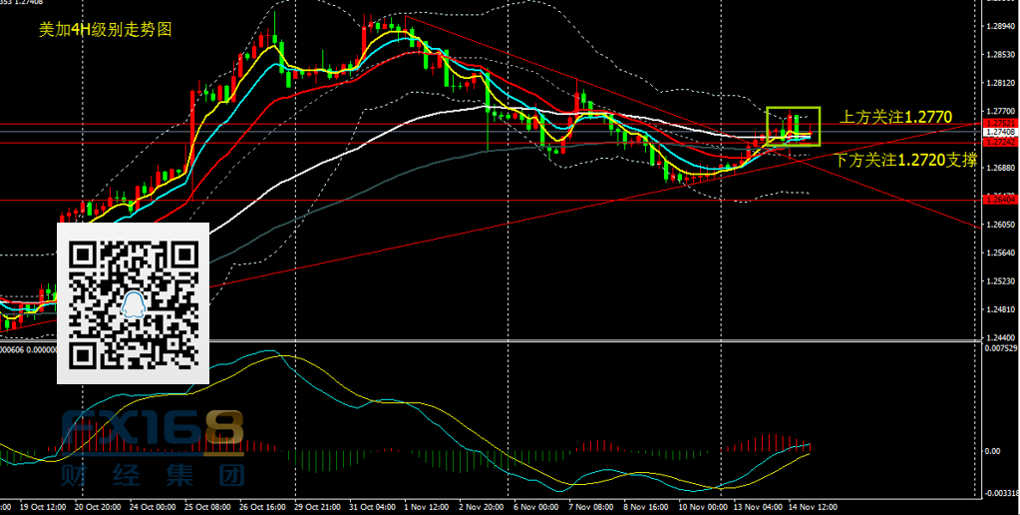1020x515 pixels.
Task: Select the 美加4H级别走势图 chart title
Action: (x=105, y=30)
